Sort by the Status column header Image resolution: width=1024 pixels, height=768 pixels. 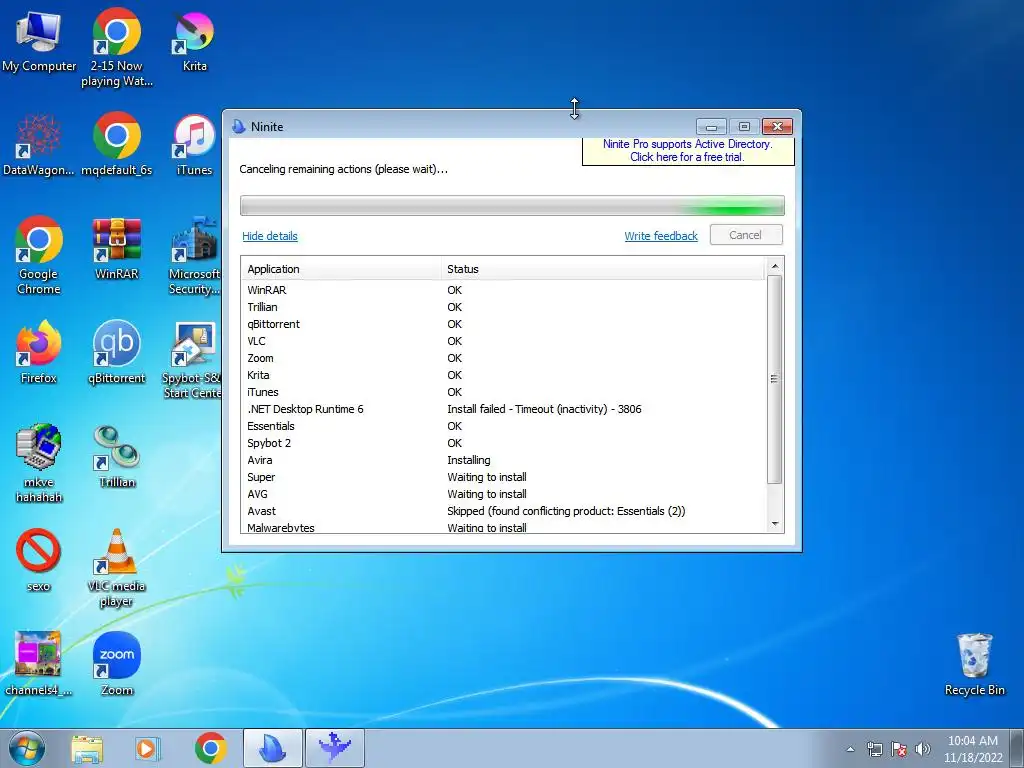click(603, 269)
